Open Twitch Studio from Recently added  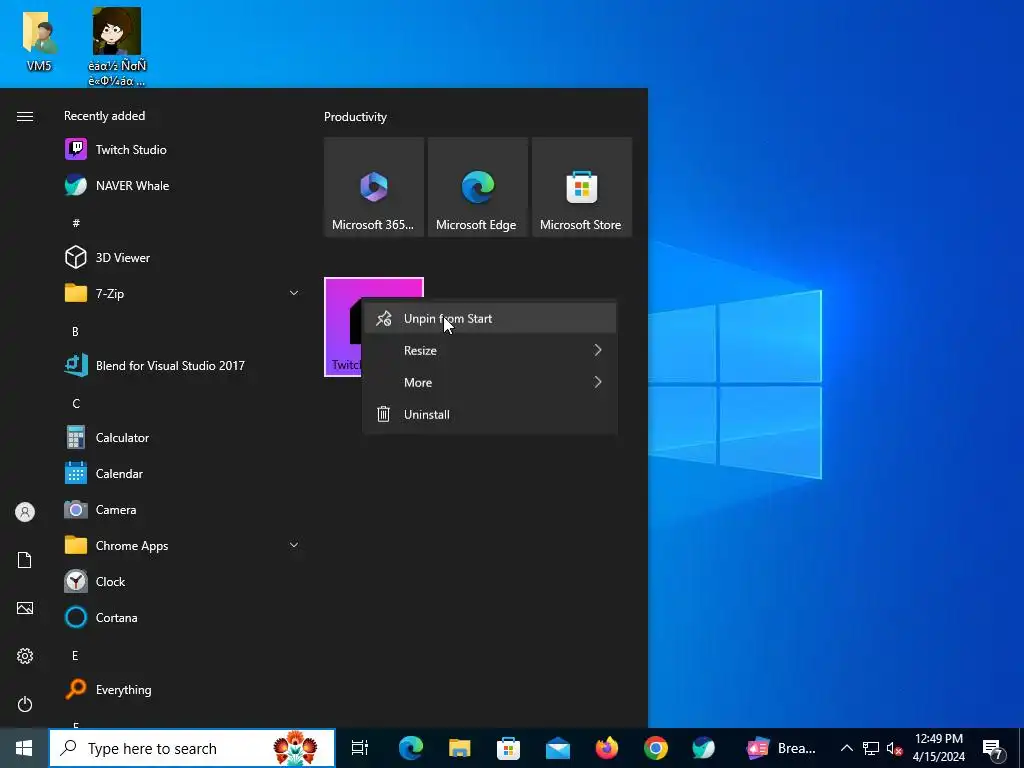click(x=182, y=150)
